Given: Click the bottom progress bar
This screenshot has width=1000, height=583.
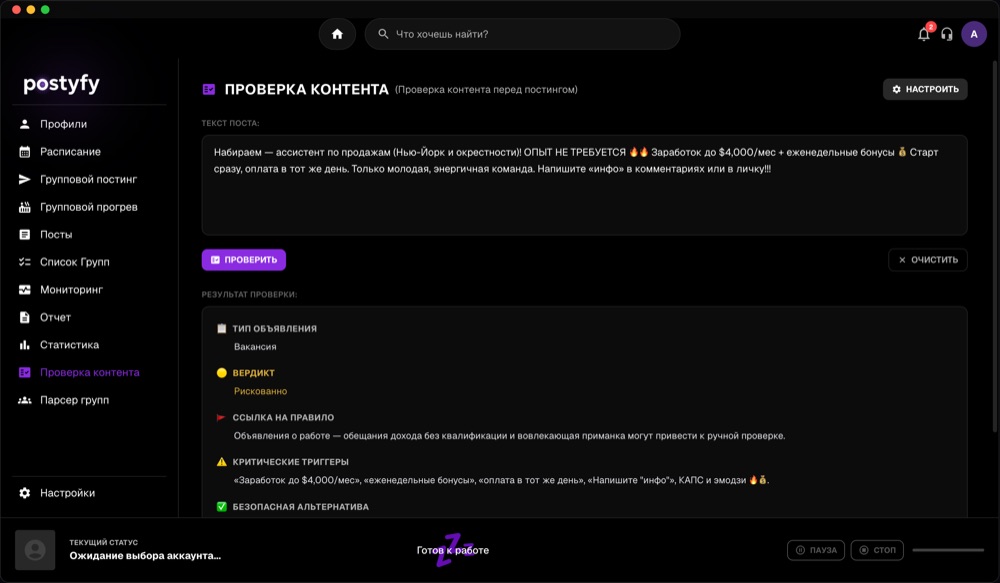Looking at the screenshot, I should coord(948,550).
